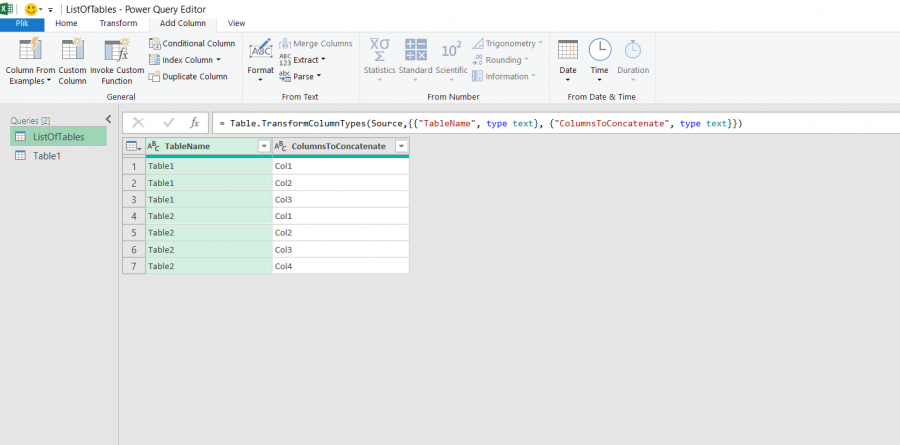Viewport: 900px width, 445px height.
Task: Select row number 4
Action: pyautogui.click(x=134, y=216)
